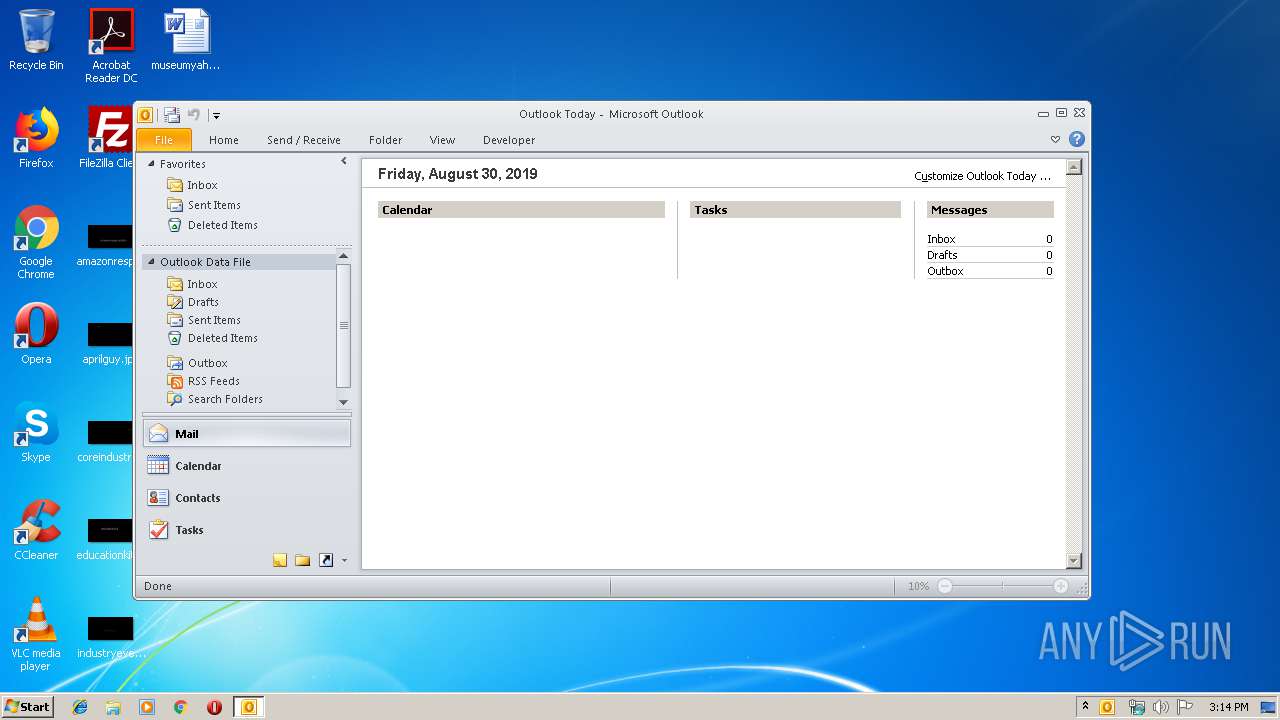Click Internet Explorer taskbar icon
This screenshot has width=1280, height=720.
click(x=80, y=707)
